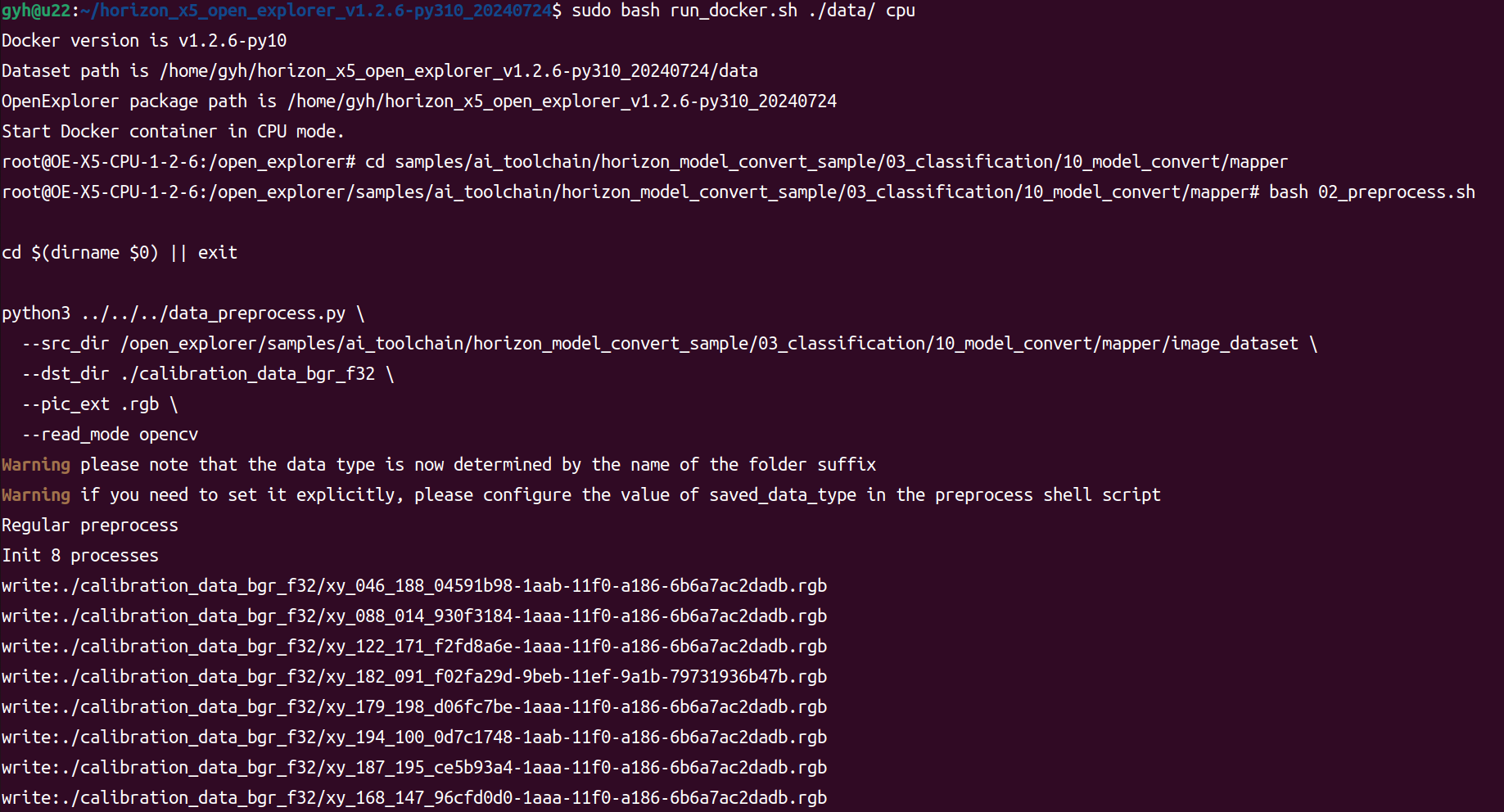This screenshot has height=812, width=1504.
Task: Click the '--read_mode opencv' argument line
Action: tap(110, 435)
